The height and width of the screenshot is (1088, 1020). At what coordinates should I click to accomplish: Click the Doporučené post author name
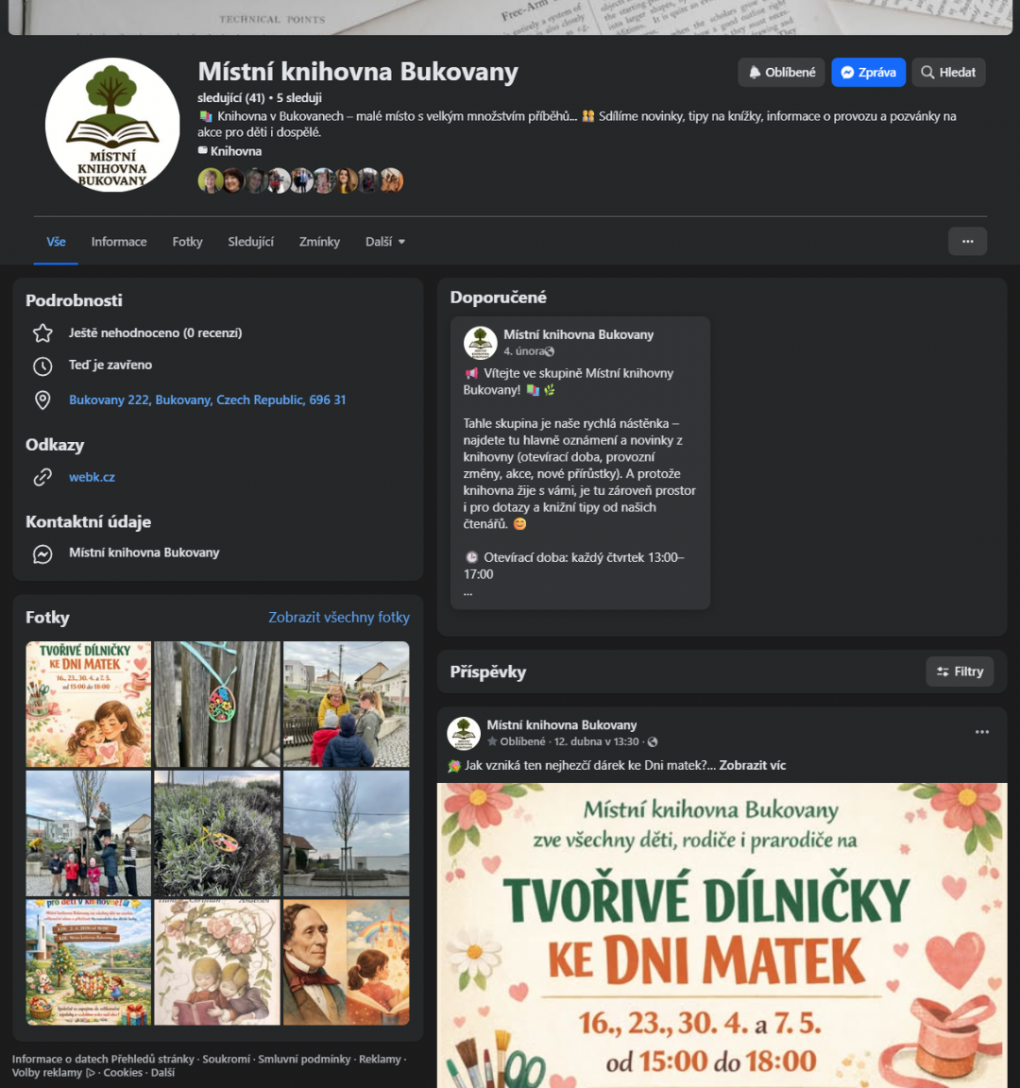tap(578, 334)
